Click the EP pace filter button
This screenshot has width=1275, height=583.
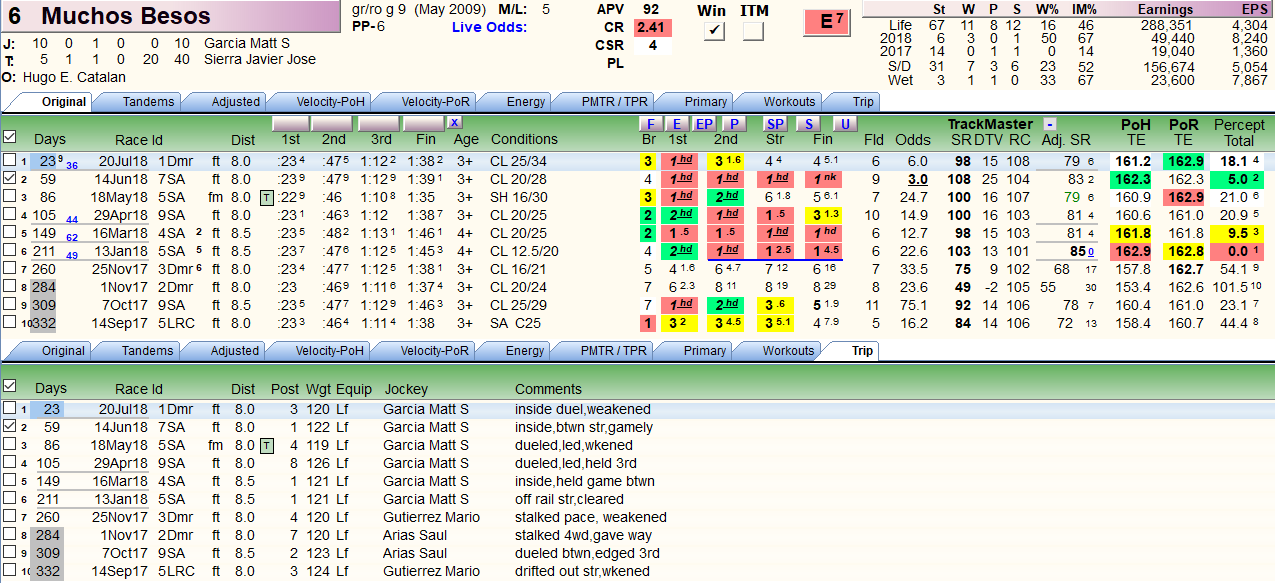pyautogui.click(x=705, y=124)
